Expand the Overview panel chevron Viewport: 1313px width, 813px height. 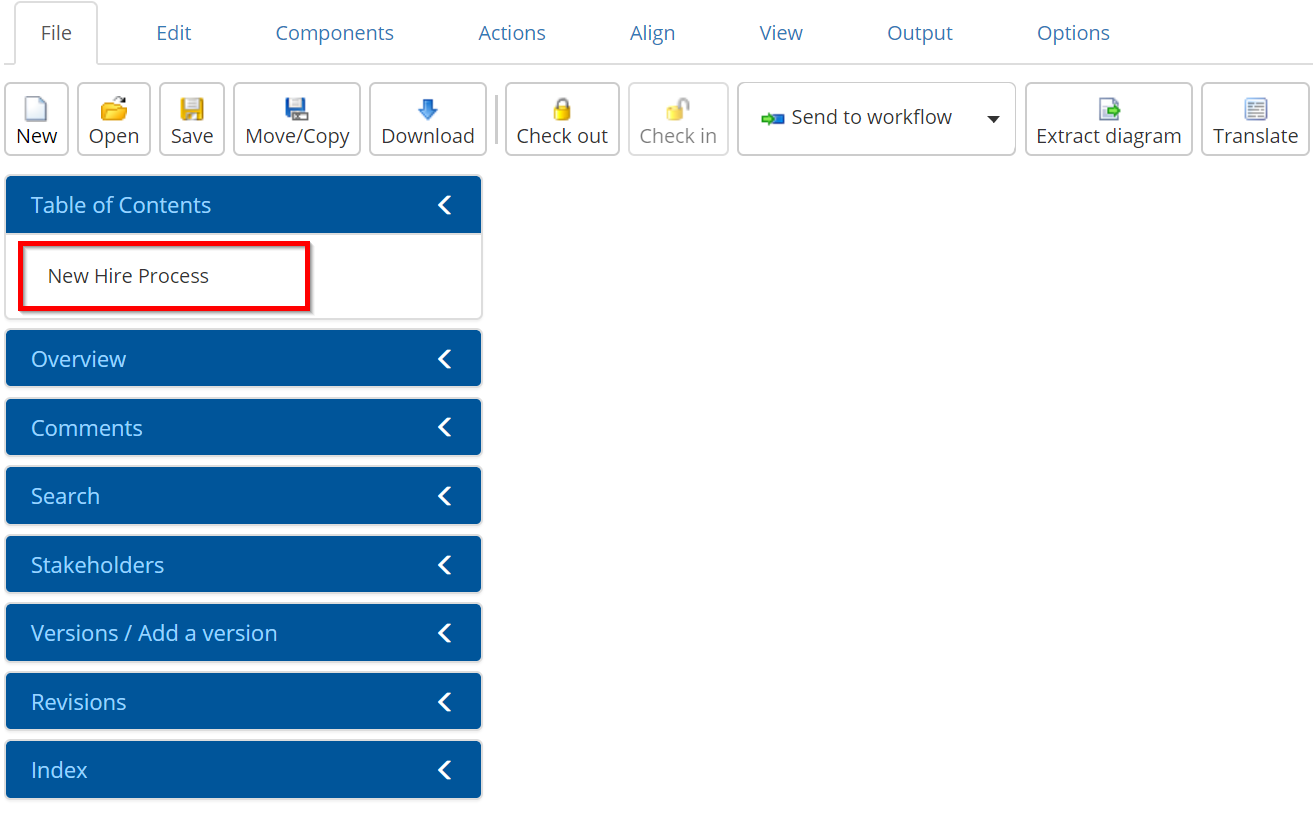tap(445, 359)
